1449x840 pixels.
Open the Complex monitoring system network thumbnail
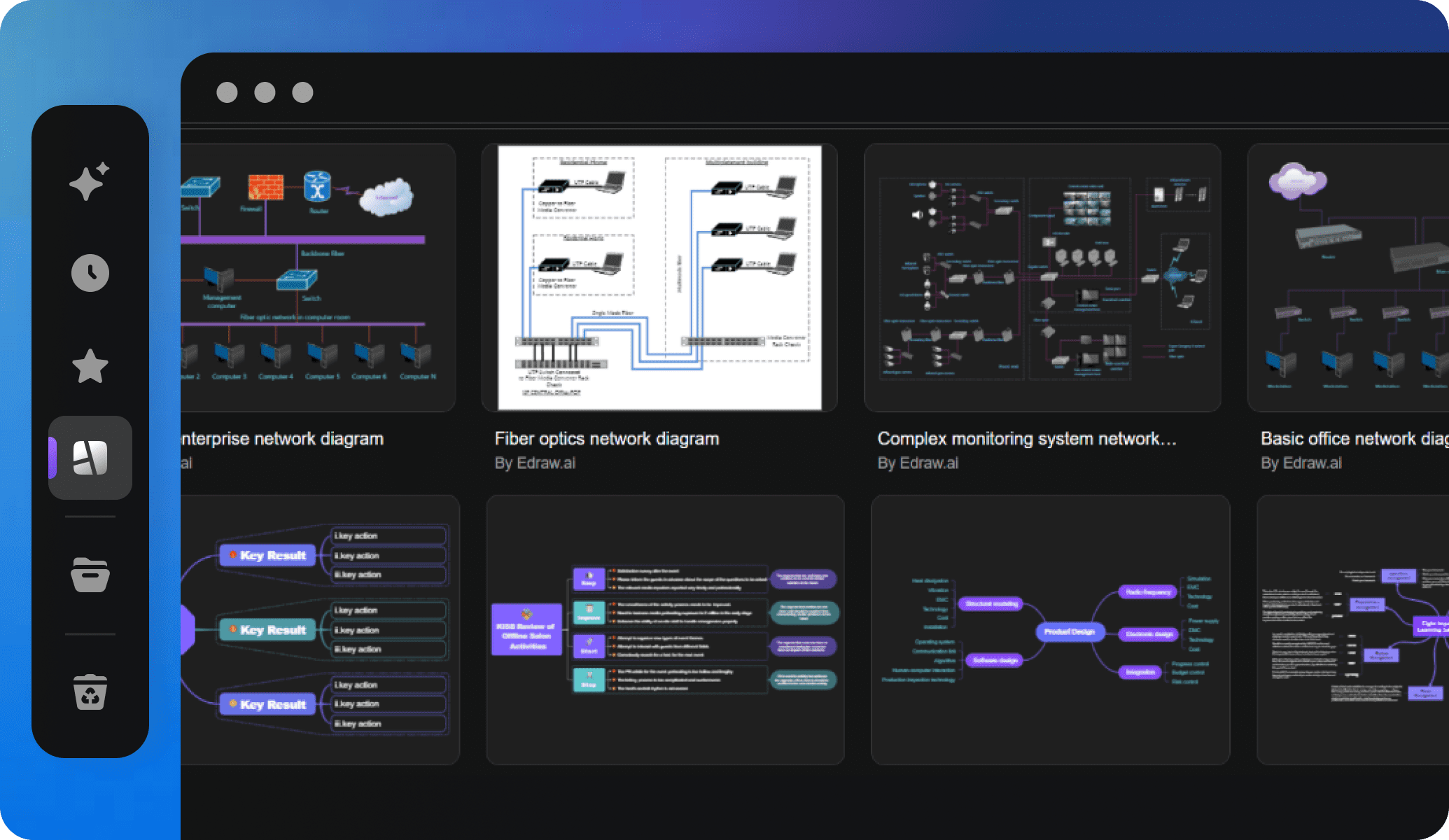coord(1042,278)
